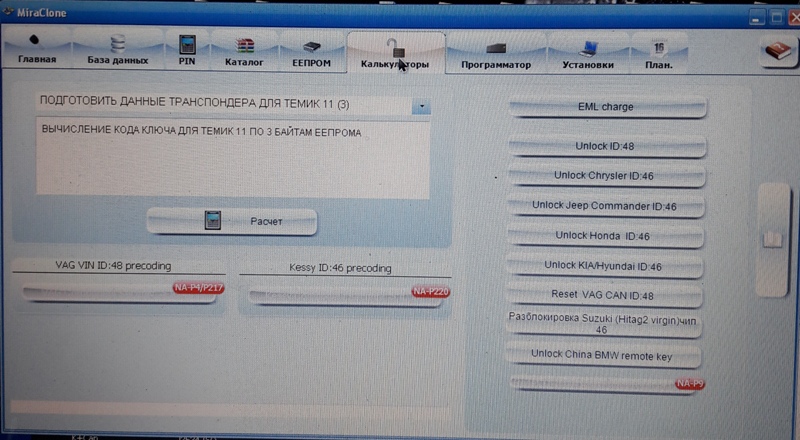
Task: Select the Калькуляторы tab
Action: coord(395,54)
